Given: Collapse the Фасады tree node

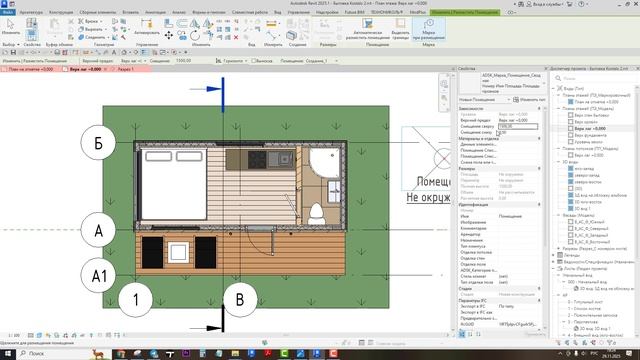Looking at the screenshot, I should tap(559, 215).
